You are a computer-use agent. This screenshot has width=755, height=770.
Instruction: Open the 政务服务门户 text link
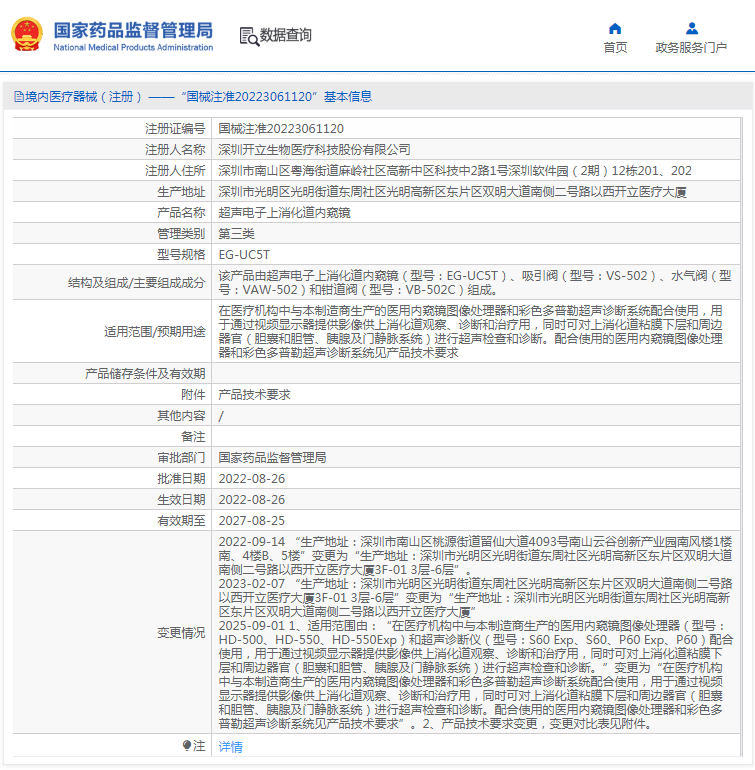pos(690,47)
